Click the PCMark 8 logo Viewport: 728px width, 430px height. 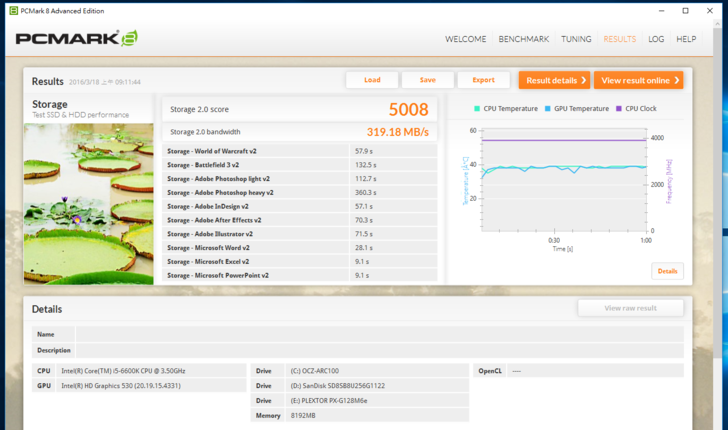[x=76, y=39]
